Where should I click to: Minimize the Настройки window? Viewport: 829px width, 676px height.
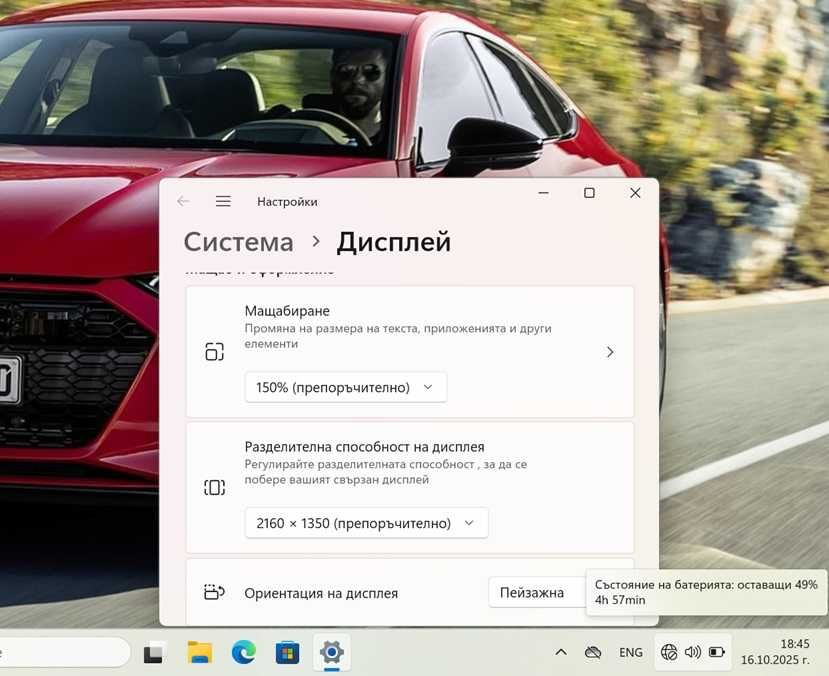pyautogui.click(x=544, y=193)
